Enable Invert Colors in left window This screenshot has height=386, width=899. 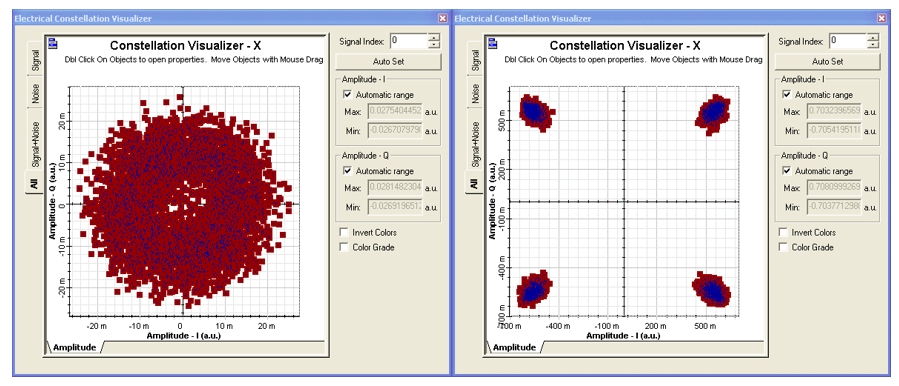344,233
